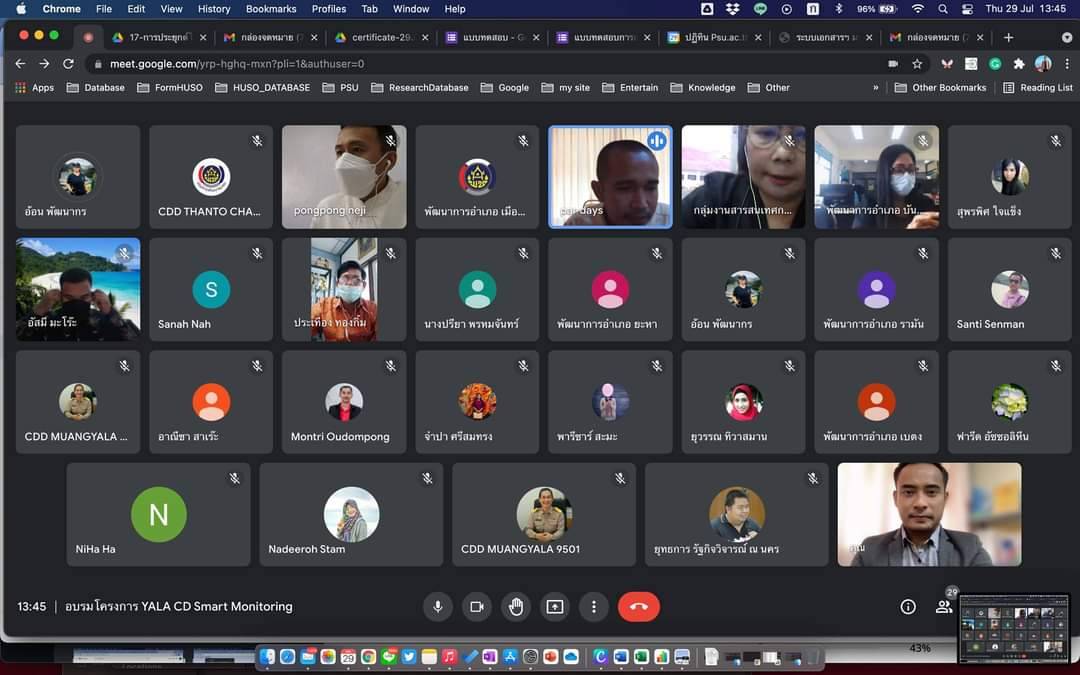Click the forward navigation arrow
The height and width of the screenshot is (675, 1080).
tap(44, 63)
